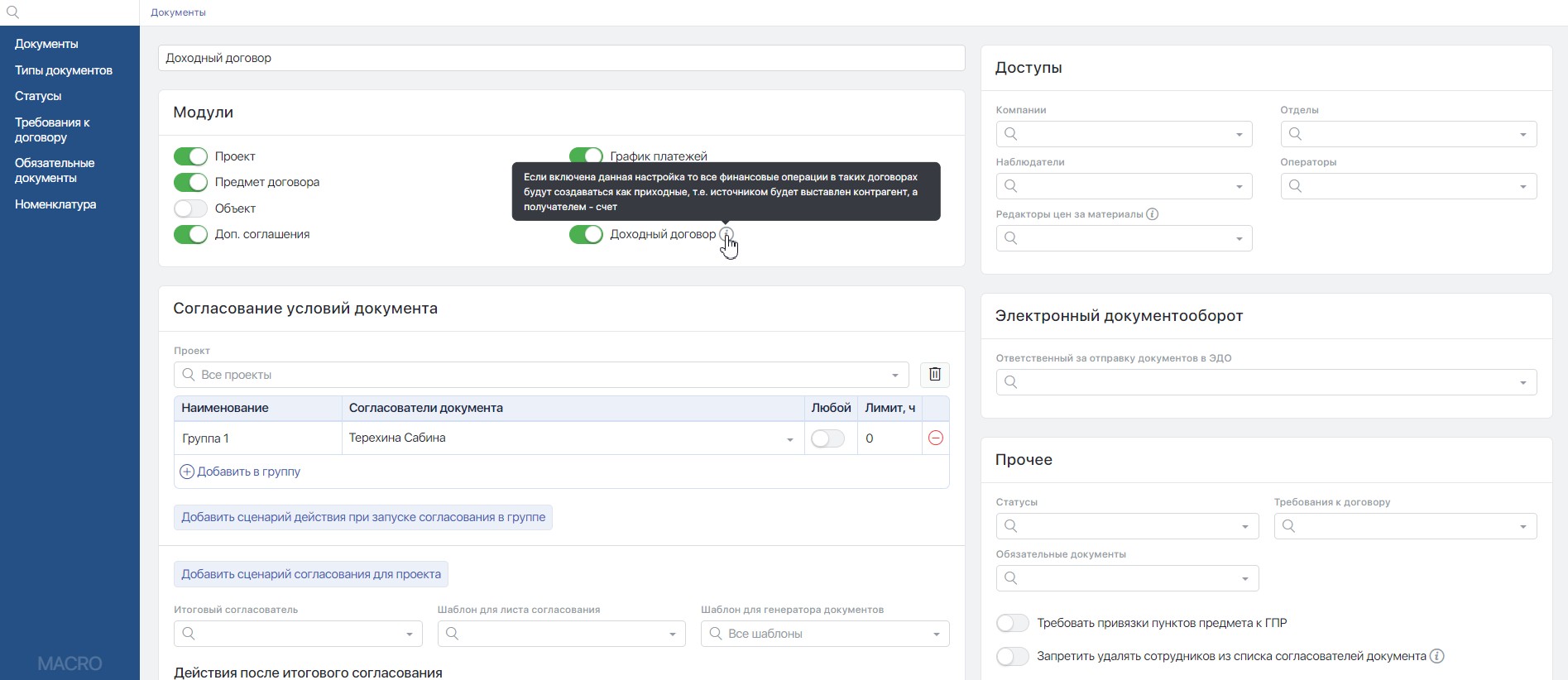The height and width of the screenshot is (680, 1568).
Task: Click Добавить сценарий действия при запуске согласования
Action: tap(363, 517)
